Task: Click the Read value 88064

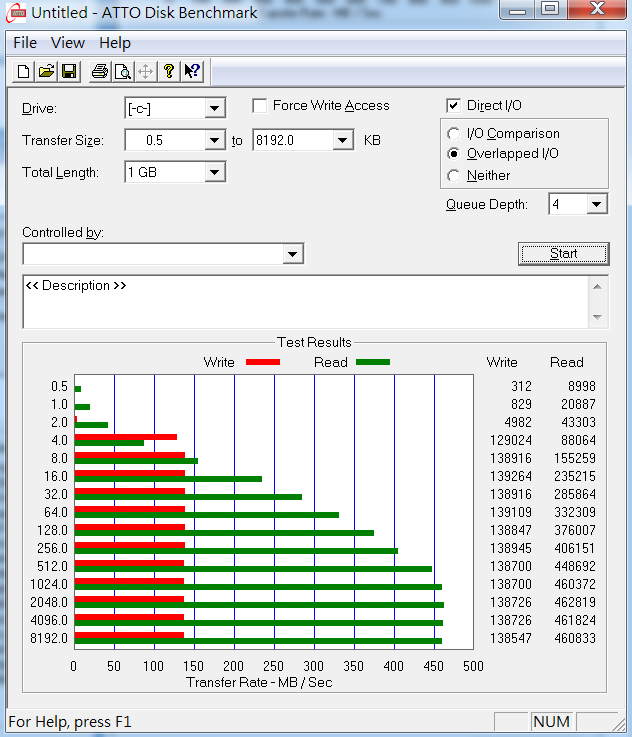Action: tap(578, 440)
